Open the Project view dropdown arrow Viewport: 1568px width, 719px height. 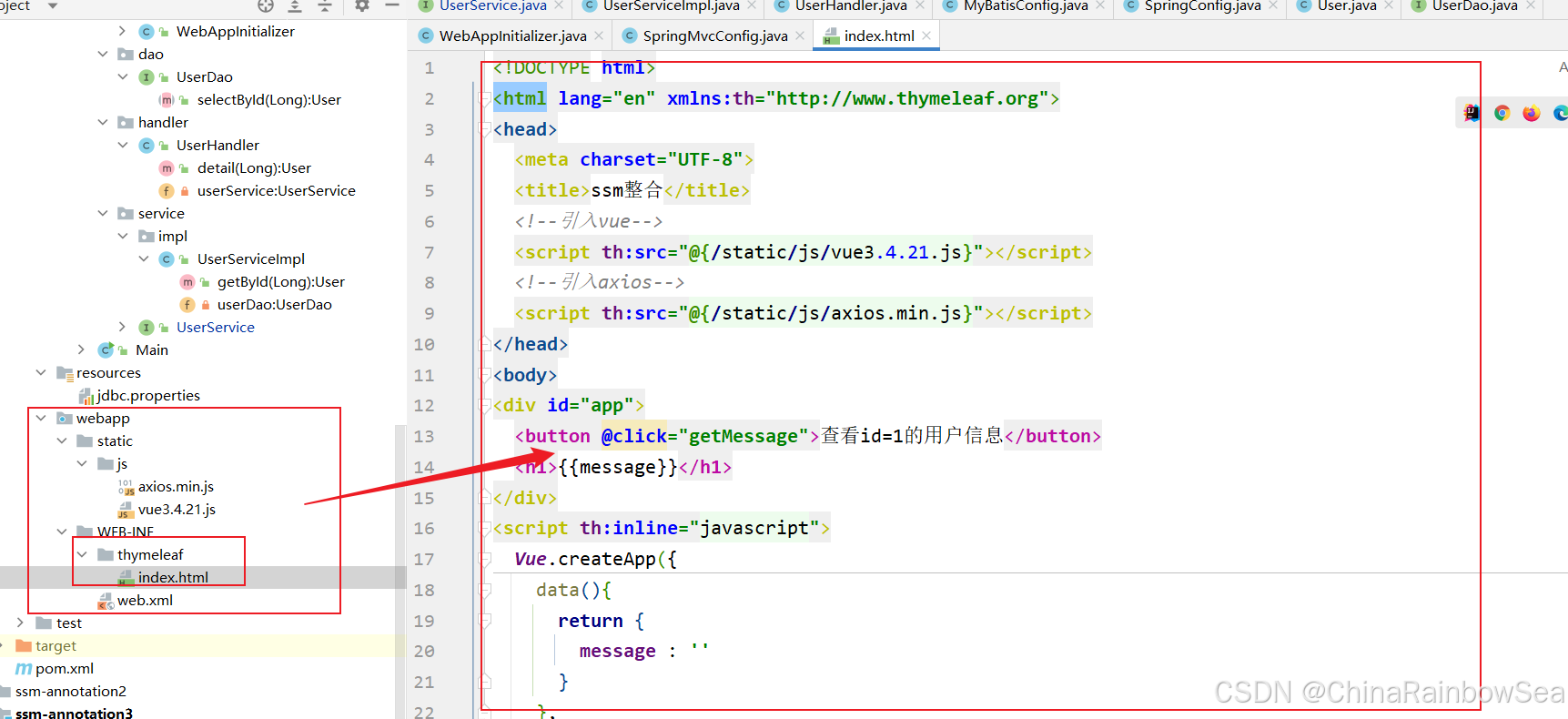tap(53, 5)
